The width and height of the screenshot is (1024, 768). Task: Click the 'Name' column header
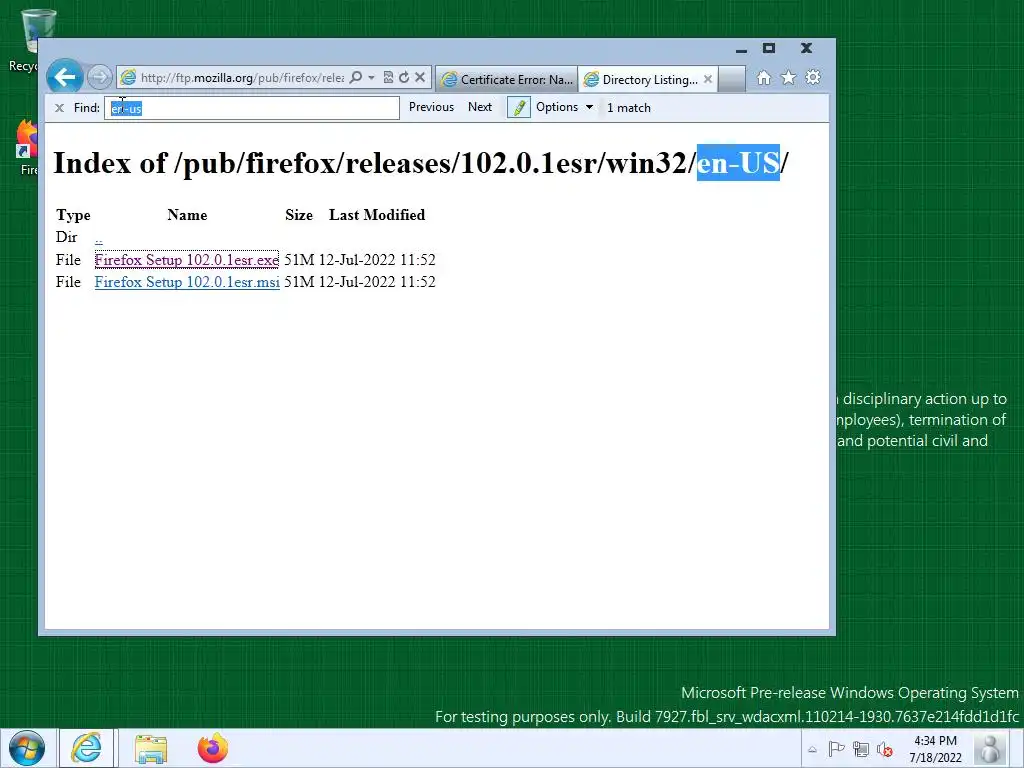187,215
